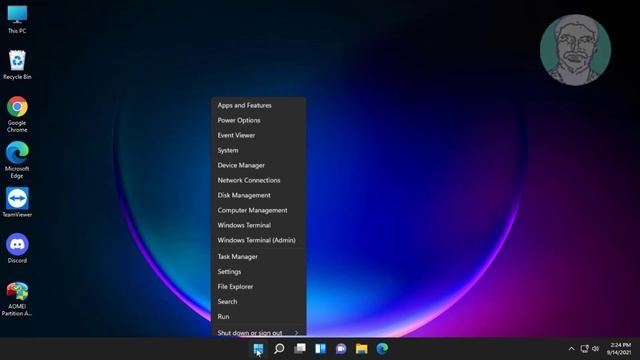This screenshot has height=360, width=640.
Task: Choose Apps and Features in the menu
Action: (x=258, y=105)
